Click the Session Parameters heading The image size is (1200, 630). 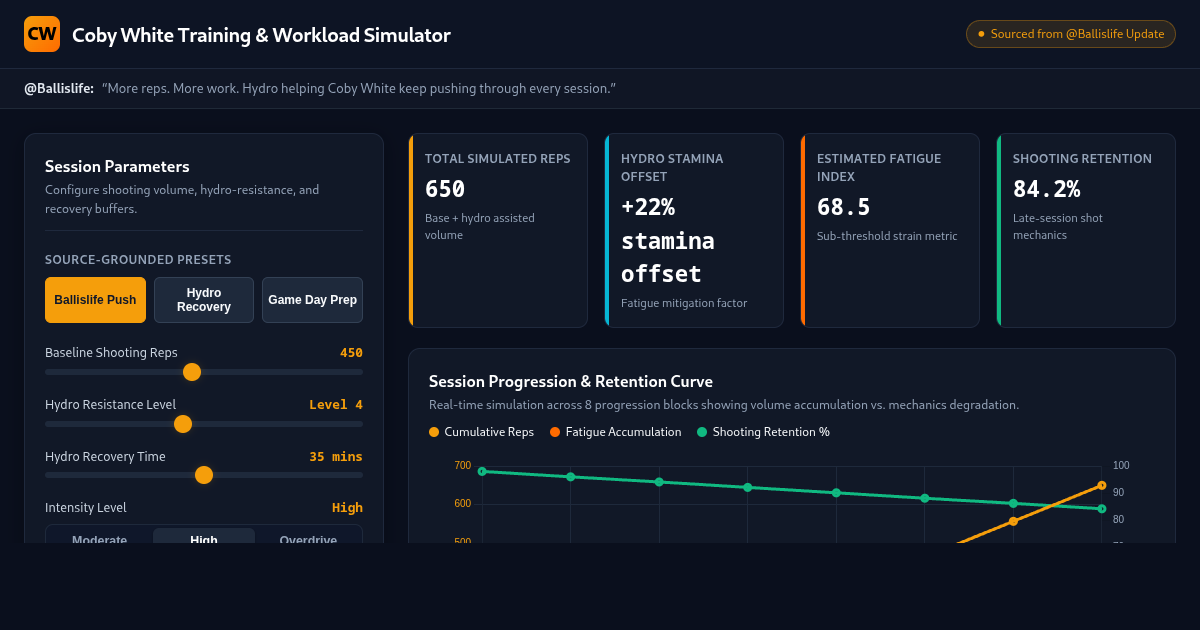[117, 167]
